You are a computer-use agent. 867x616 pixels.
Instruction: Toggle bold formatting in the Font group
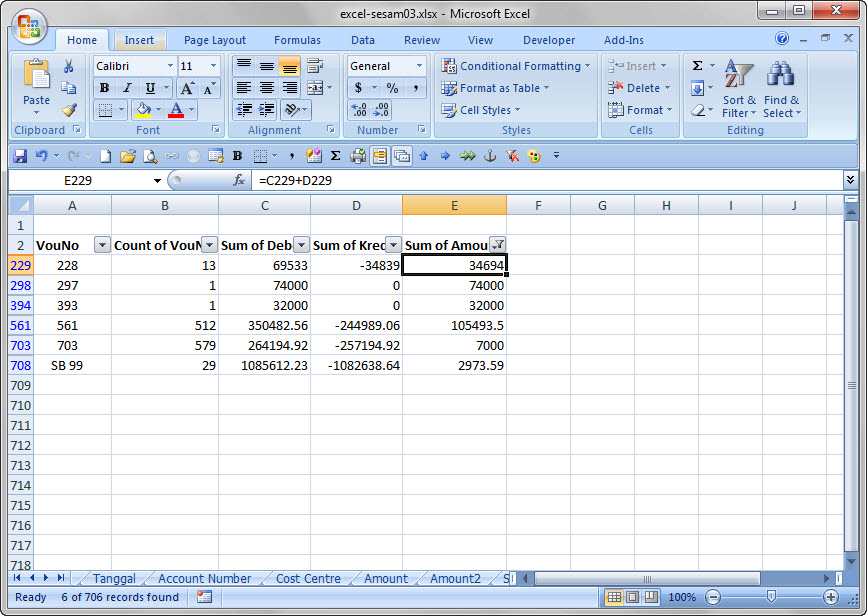point(103,88)
